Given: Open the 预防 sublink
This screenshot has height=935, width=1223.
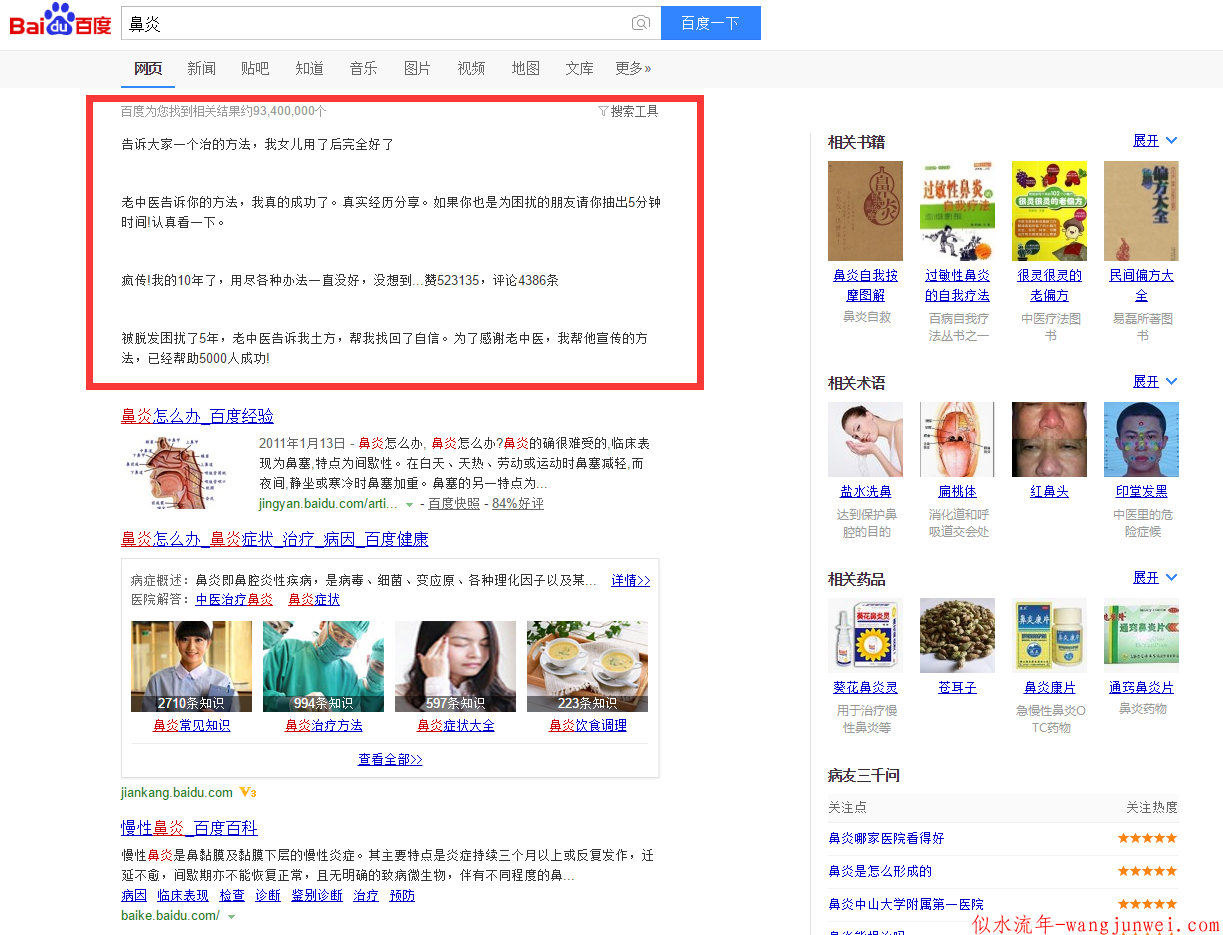Looking at the screenshot, I should (402, 896).
